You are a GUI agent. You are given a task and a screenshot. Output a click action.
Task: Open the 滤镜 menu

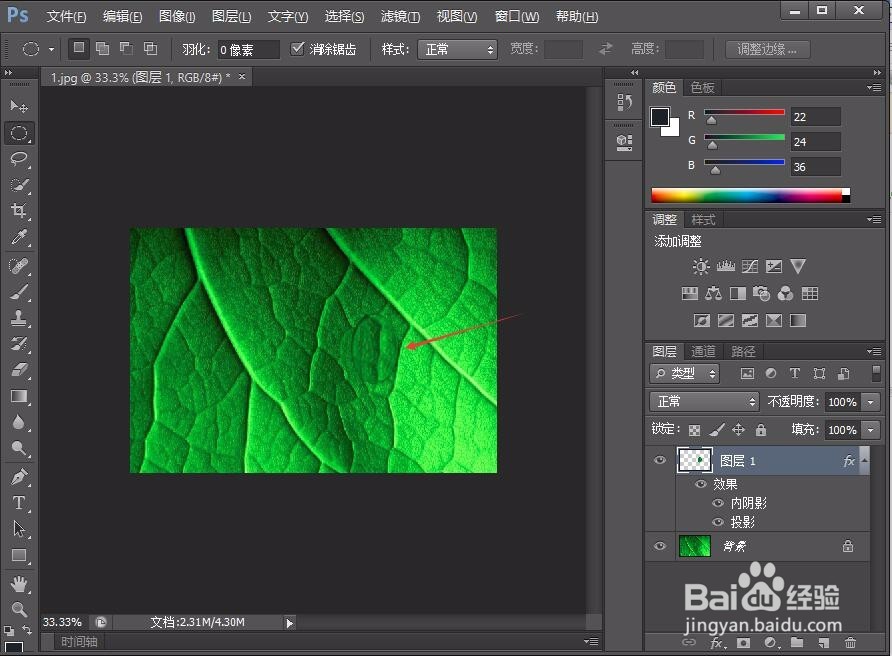[400, 16]
